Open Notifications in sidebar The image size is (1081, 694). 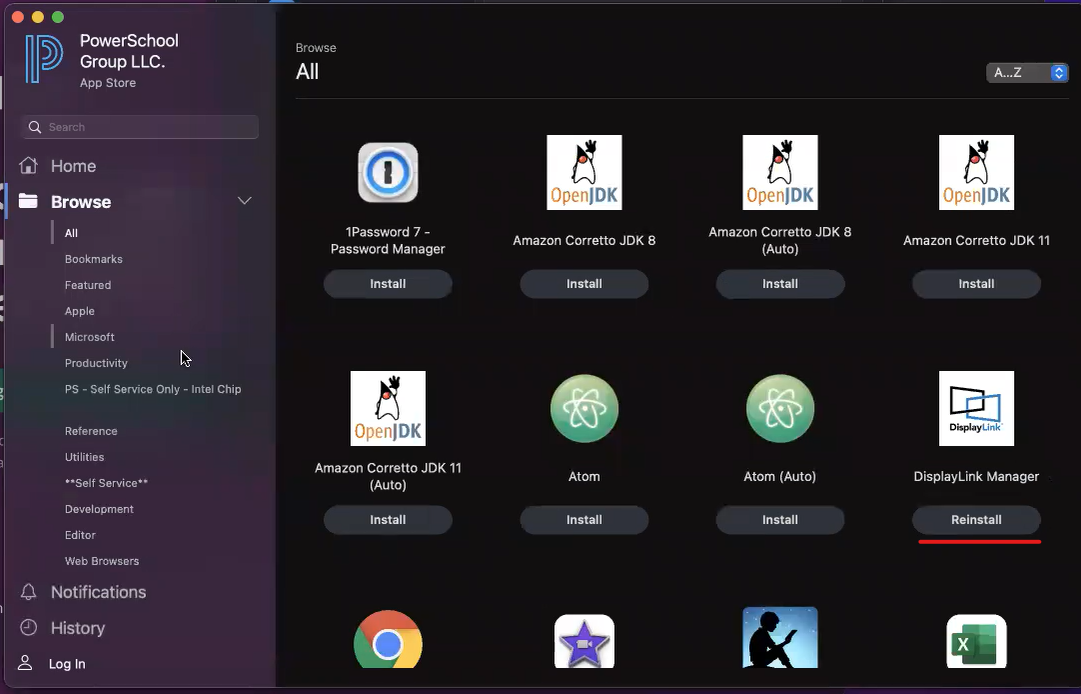(x=99, y=592)
